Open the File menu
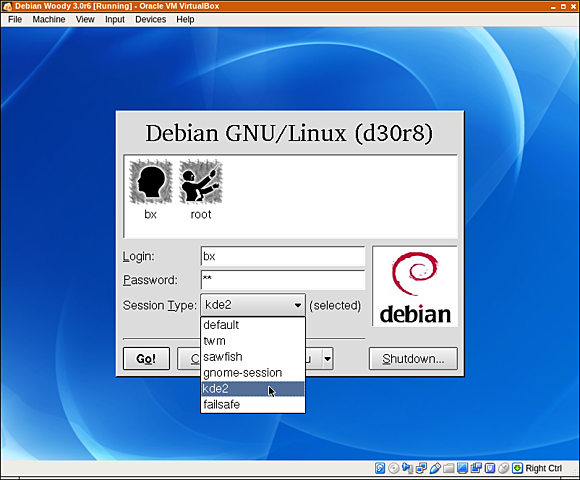Screen dimensions: 580x480 15,19
